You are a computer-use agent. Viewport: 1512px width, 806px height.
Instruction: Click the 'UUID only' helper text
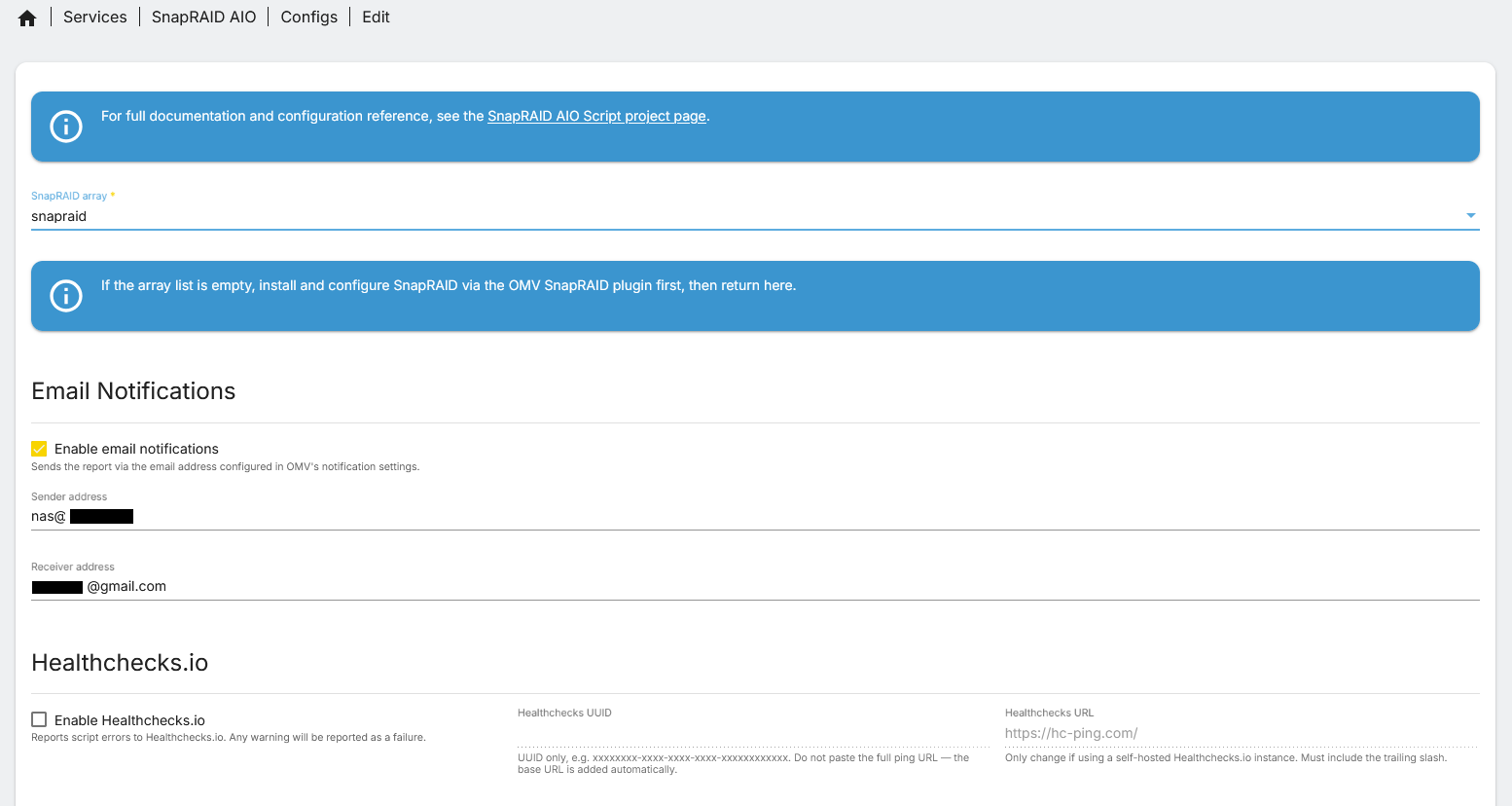tap(743, 763)
